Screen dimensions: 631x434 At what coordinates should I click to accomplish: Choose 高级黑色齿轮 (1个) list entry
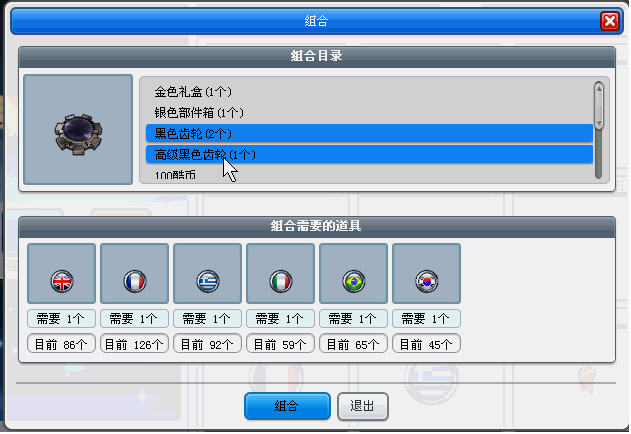click(369, 155)
